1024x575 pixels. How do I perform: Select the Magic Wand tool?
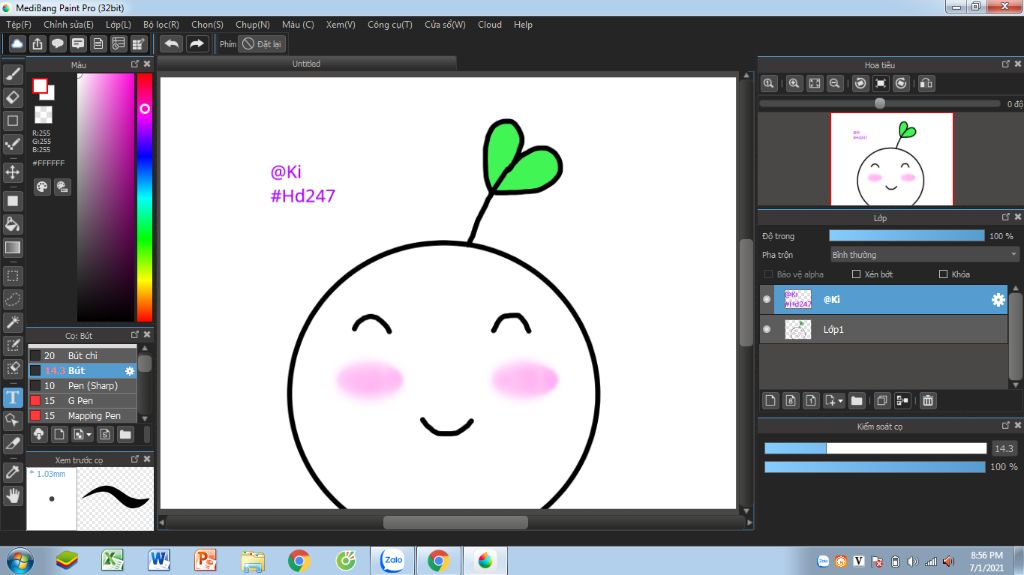(12, 322)
